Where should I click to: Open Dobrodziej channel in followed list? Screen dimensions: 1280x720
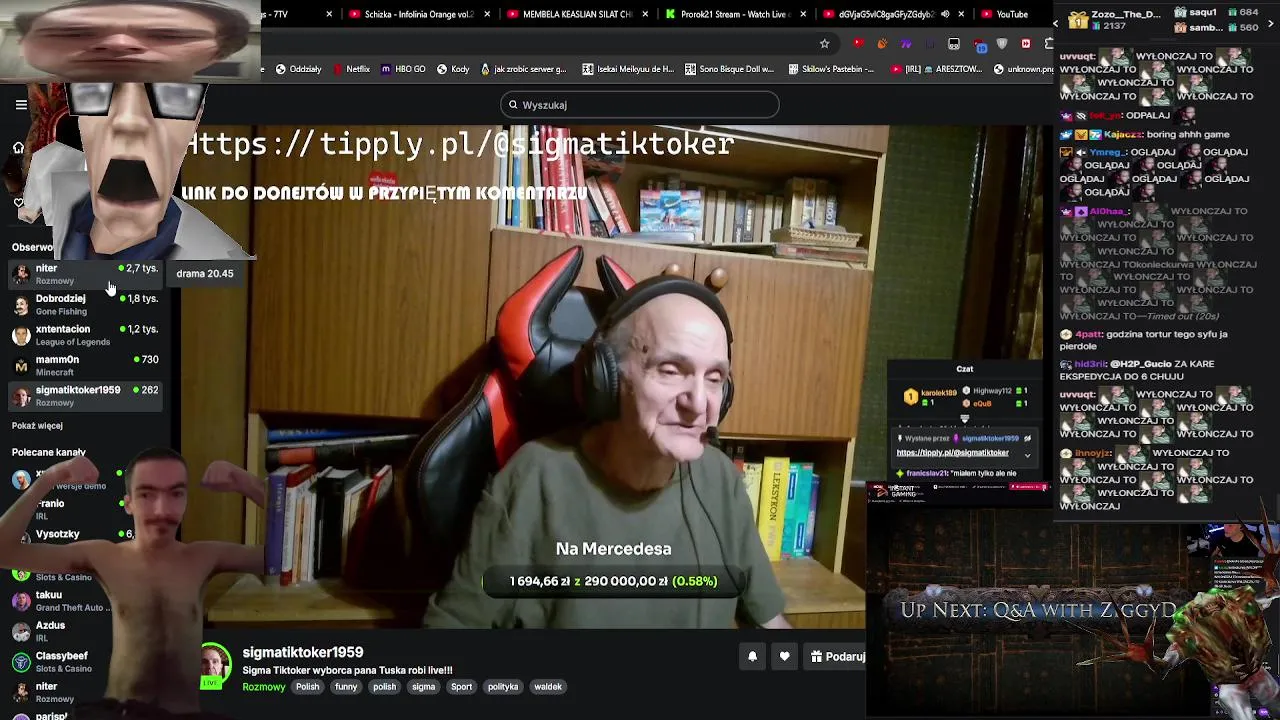[85, 304]
